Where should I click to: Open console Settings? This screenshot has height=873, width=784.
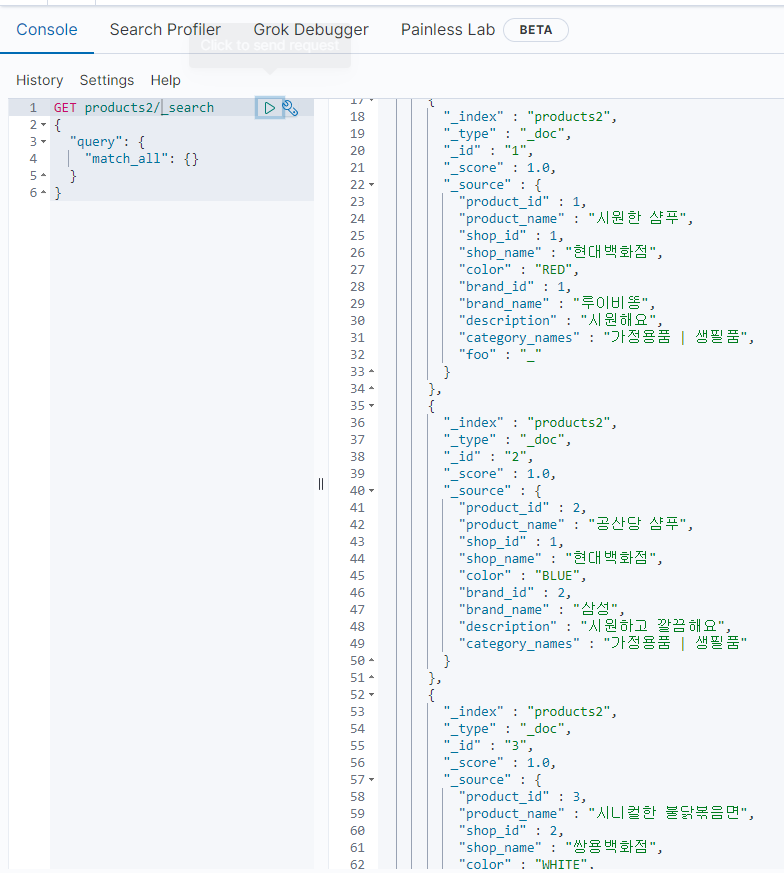click(107, 80)
